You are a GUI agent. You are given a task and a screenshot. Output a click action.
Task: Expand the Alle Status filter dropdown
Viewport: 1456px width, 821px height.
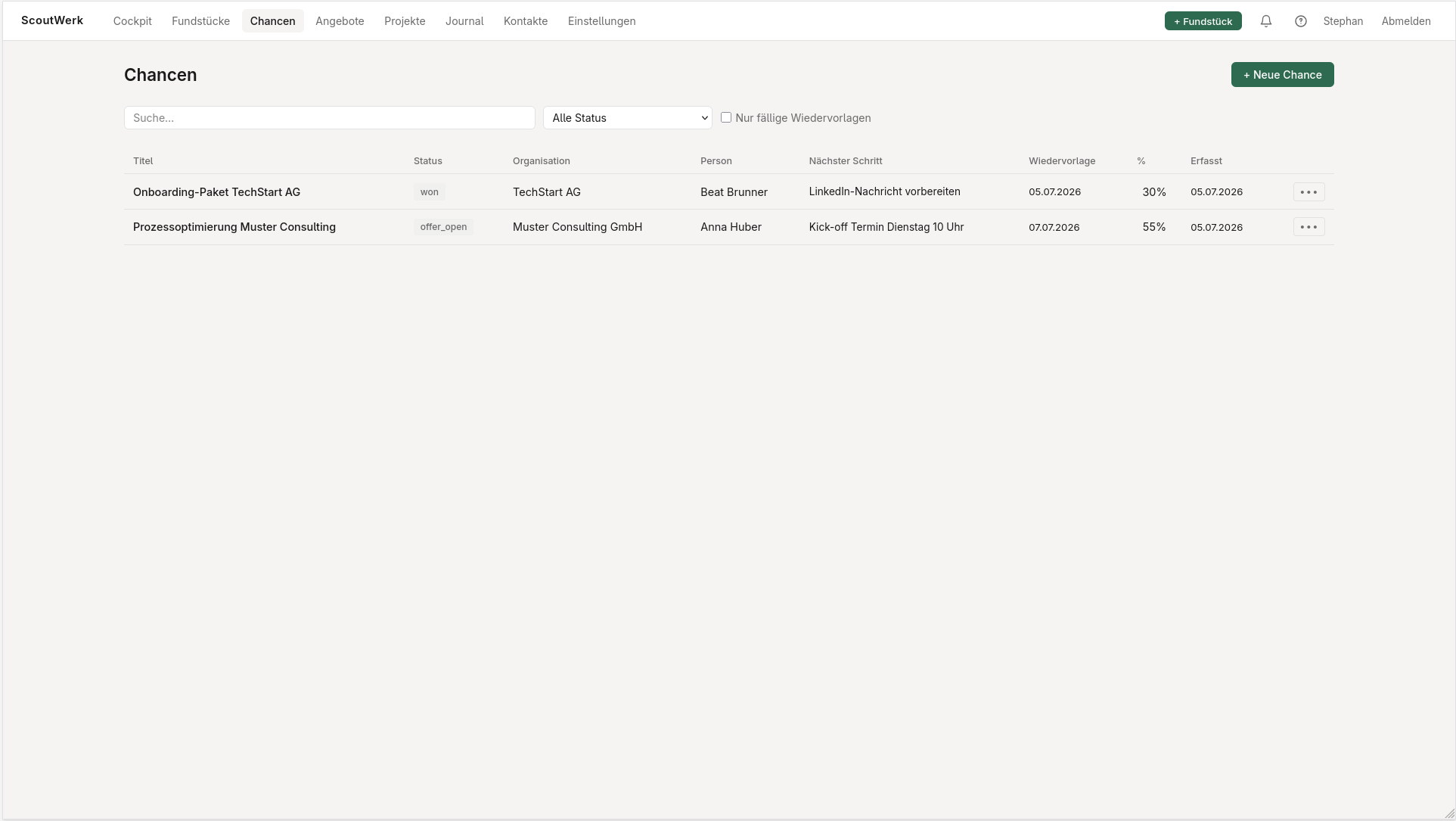coord(627,117)
